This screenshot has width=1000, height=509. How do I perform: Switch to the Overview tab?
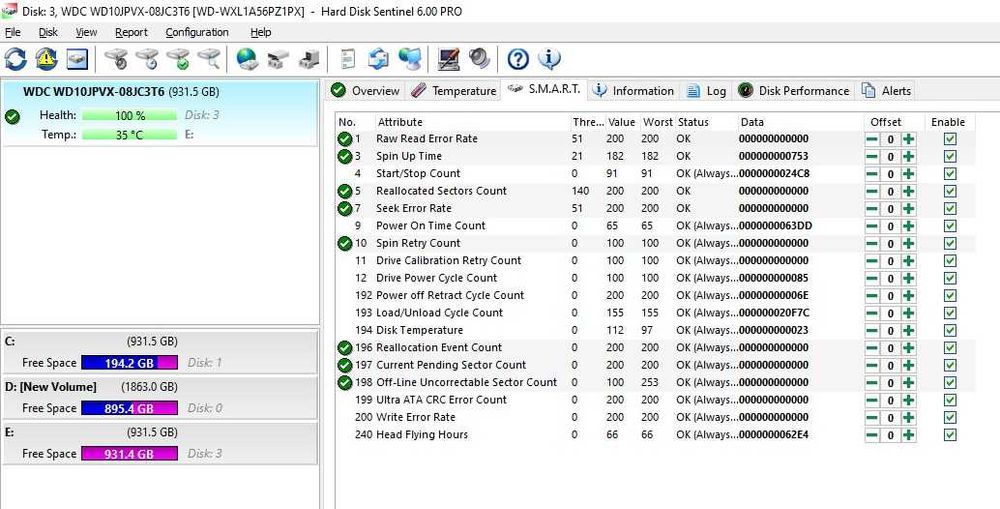(x=365, y=91)
